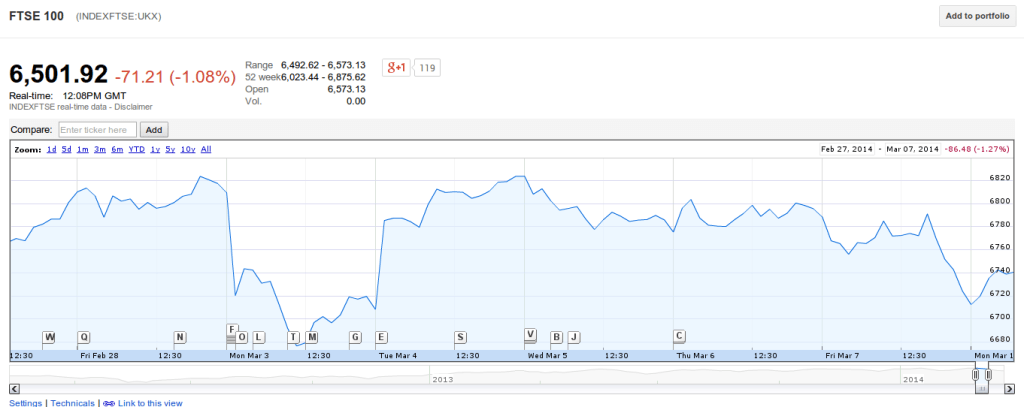The width and height of the screenshot is (1024, 407).
Task: Open news marker O on chart
Action: (242, 337)
